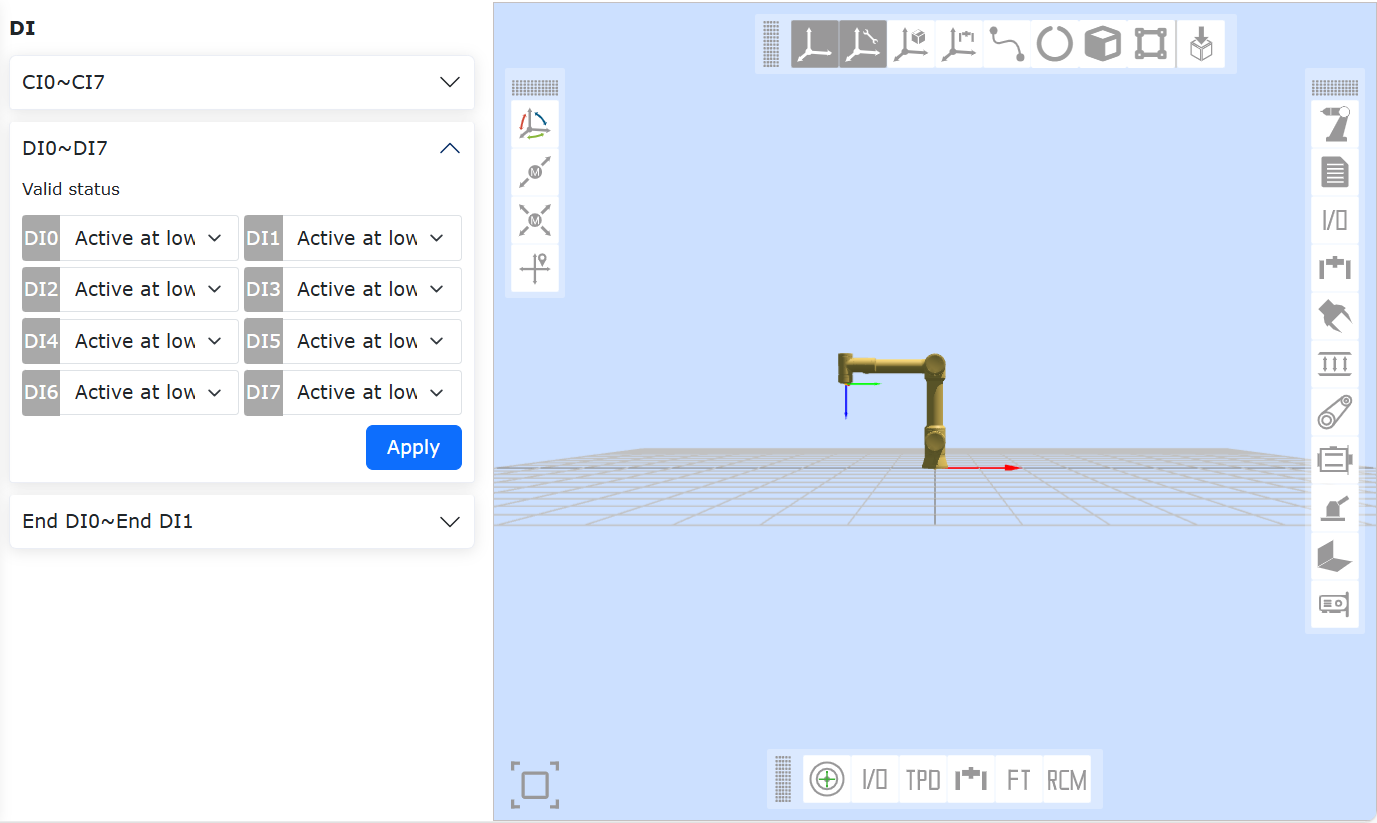
Task: Collapse the DI0~DI7 section
Action: tap(242, 148)
